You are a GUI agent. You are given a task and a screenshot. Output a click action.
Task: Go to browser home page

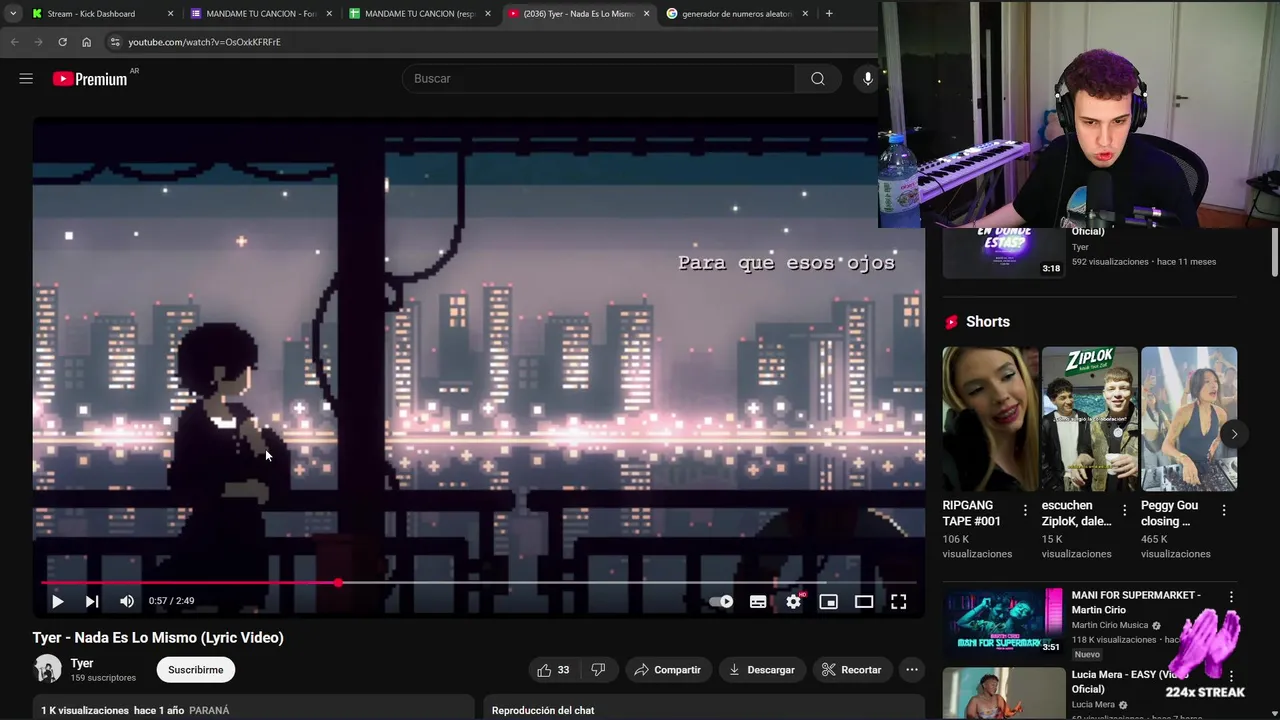(86, 42)
